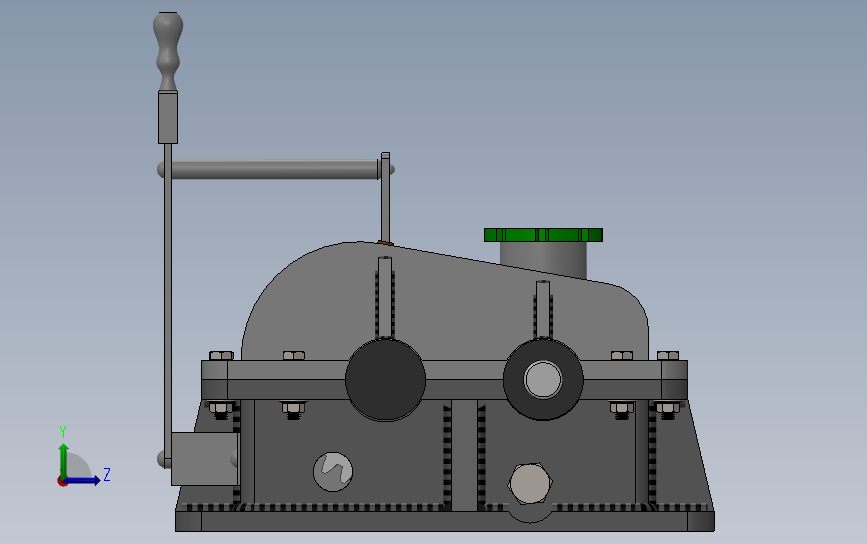Select the flat base plate of the gearbox

[x=445, y=521]
